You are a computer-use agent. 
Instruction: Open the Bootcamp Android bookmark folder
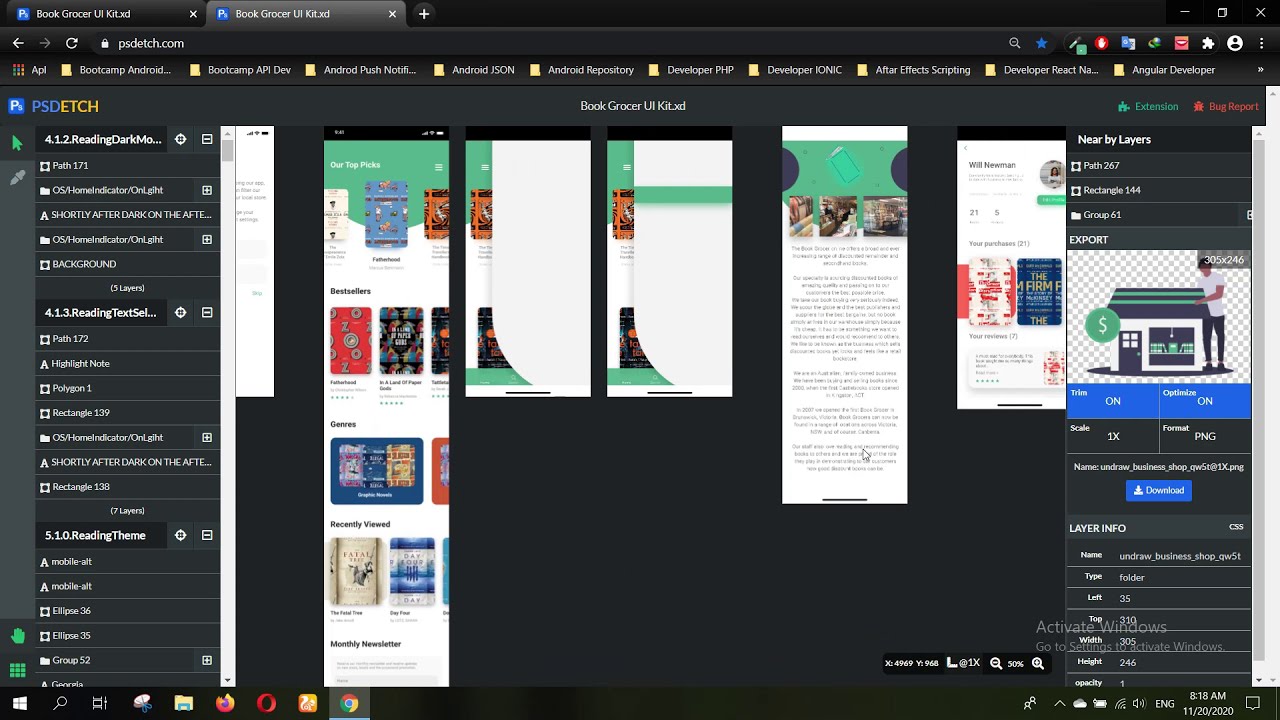click(x=116, y=70)
